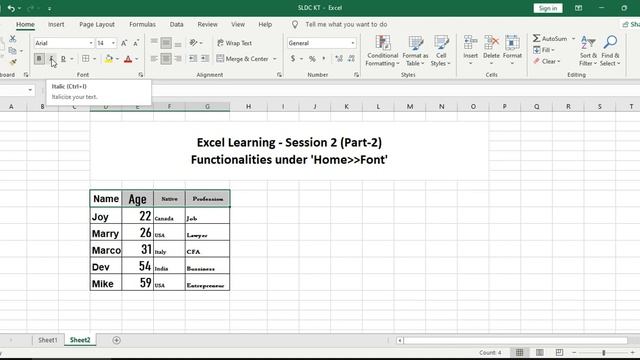This screenshot has height=360, width=640.
Task: Apply Comma Style number format
Action: [x=324, y=59]
